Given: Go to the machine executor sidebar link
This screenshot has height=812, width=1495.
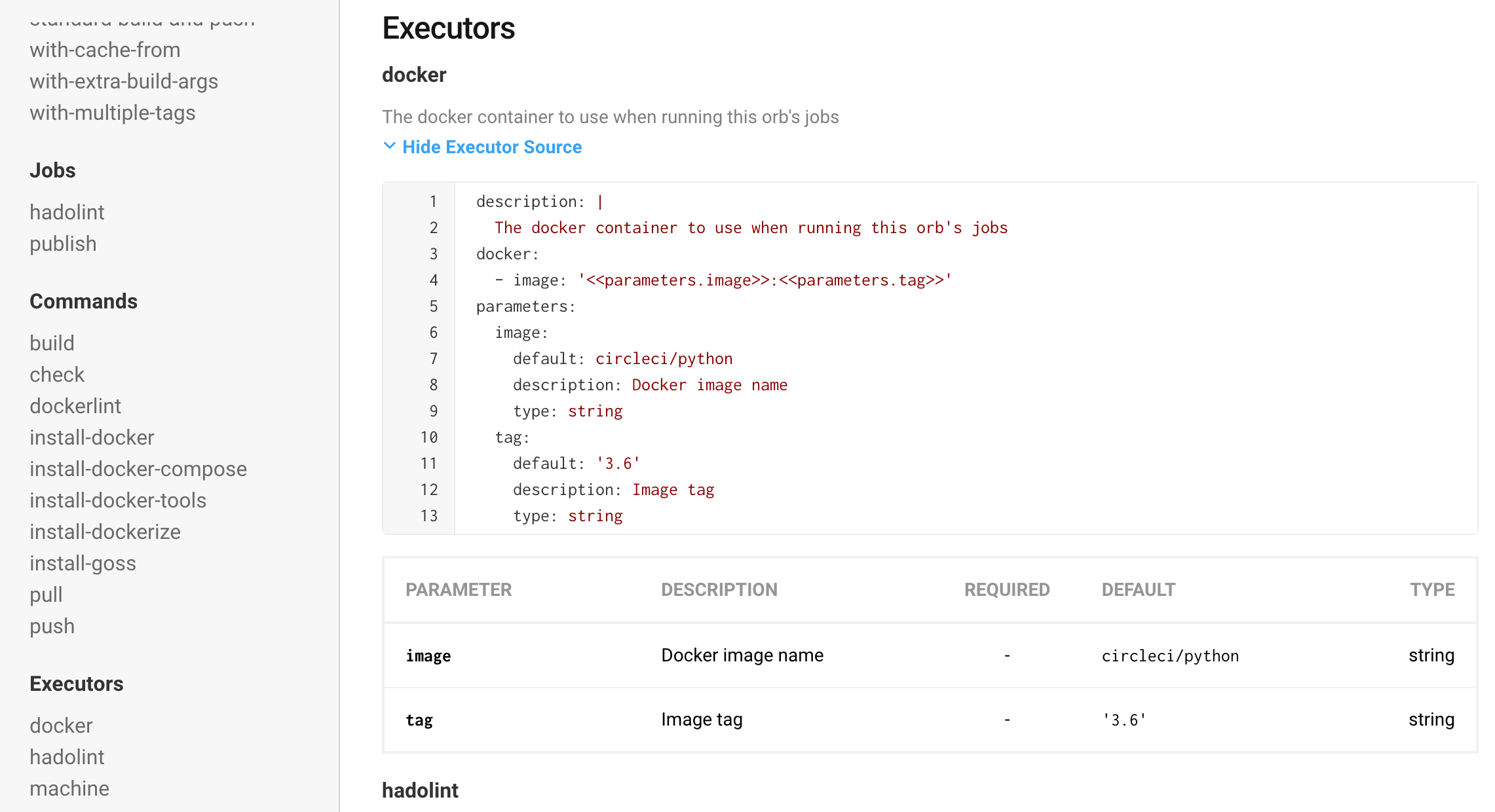Looking at the screenshot, I should 69,788.
